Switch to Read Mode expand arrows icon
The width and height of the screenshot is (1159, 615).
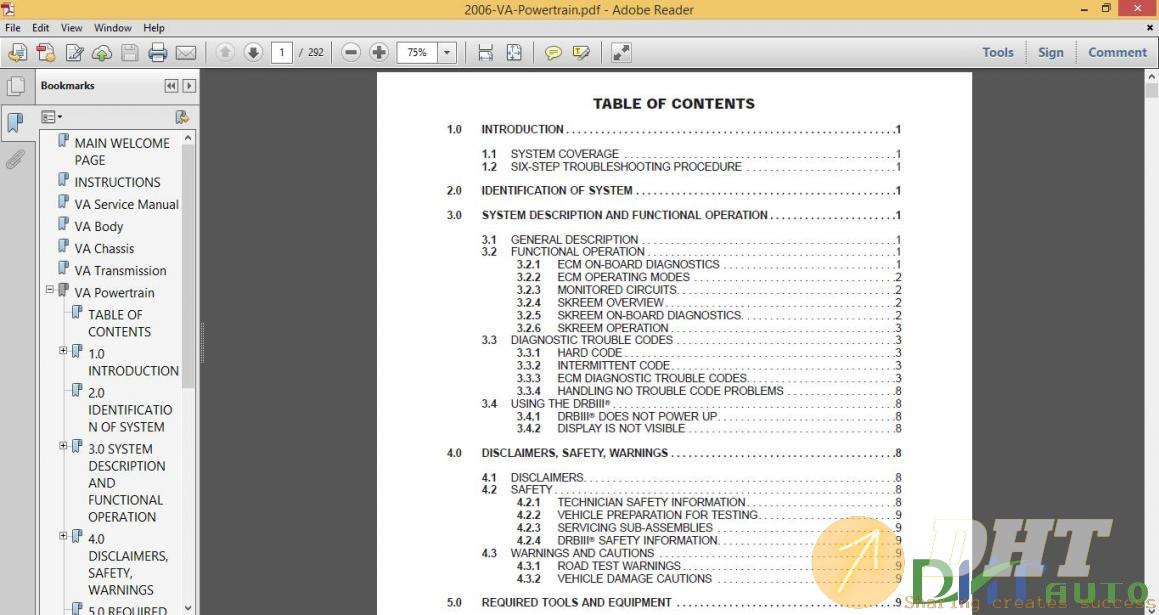click(622, 52)
